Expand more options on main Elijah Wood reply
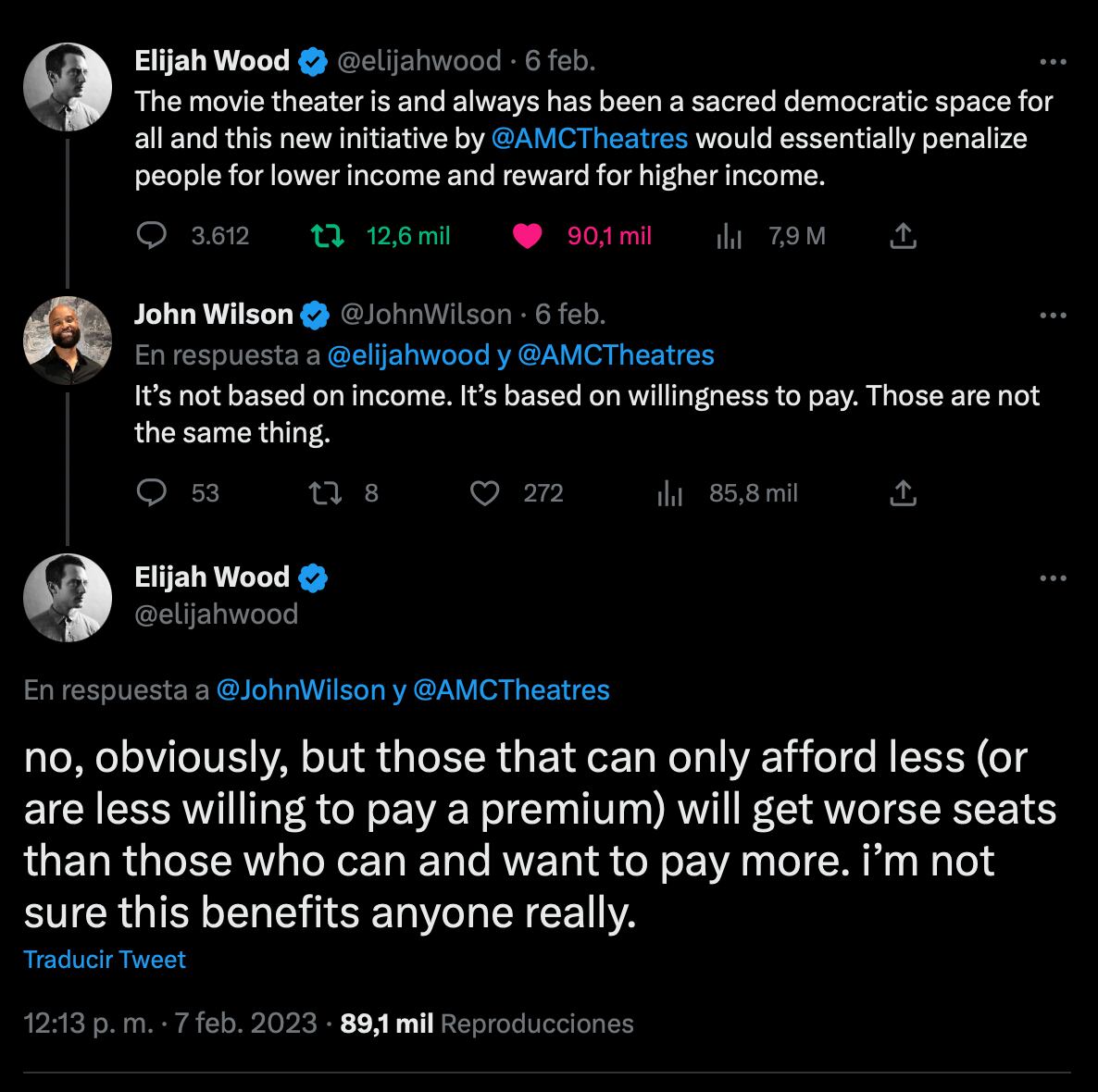Viewport: 1098px width, 1092px height. pyautogui.click(x=1053, y=578)
